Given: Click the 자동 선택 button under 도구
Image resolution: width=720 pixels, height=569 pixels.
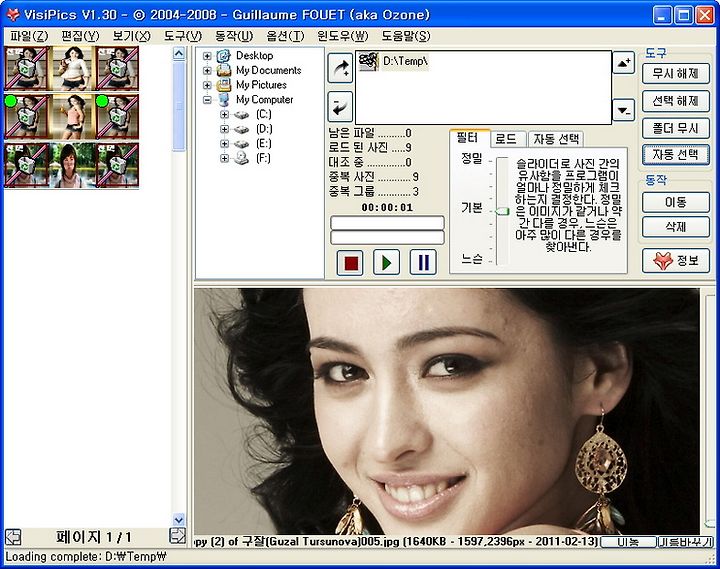Looking at the screenshot, I should [x=675, y=155].
